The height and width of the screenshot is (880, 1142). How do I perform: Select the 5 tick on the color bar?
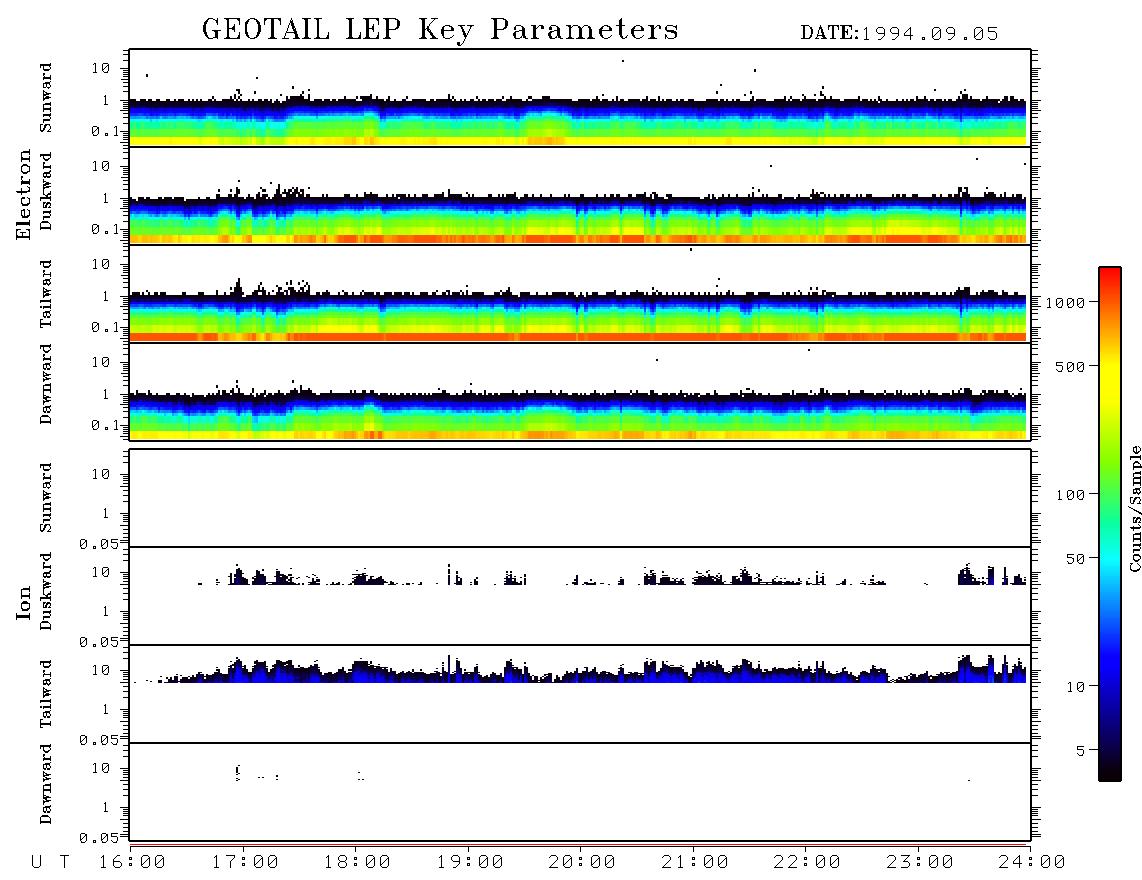[1081, 750]
